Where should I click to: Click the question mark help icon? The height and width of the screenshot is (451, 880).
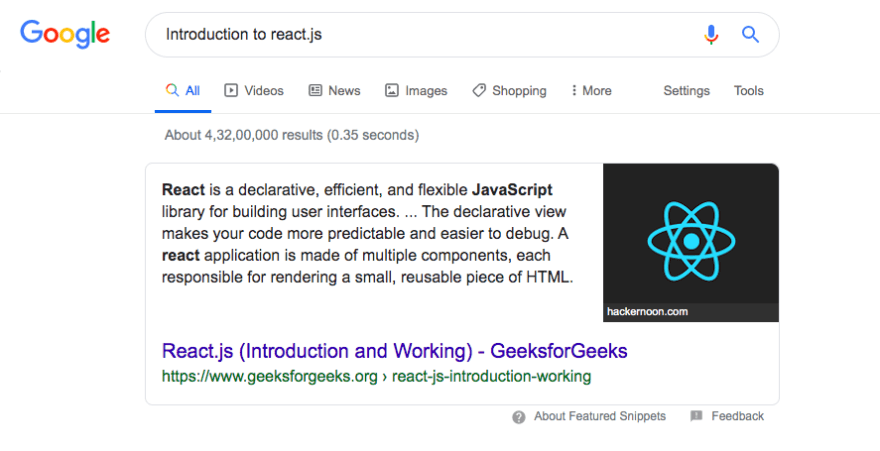point(519,417)
